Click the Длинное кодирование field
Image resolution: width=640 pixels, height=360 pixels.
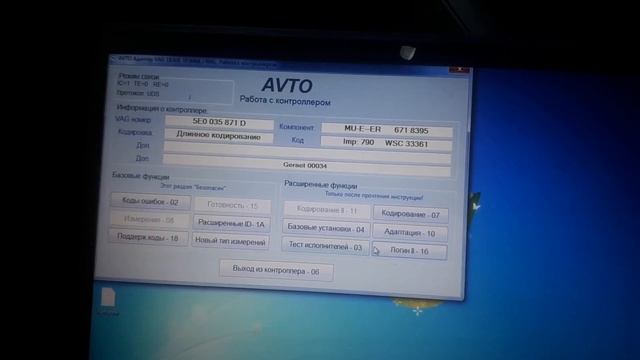[218, 136]
